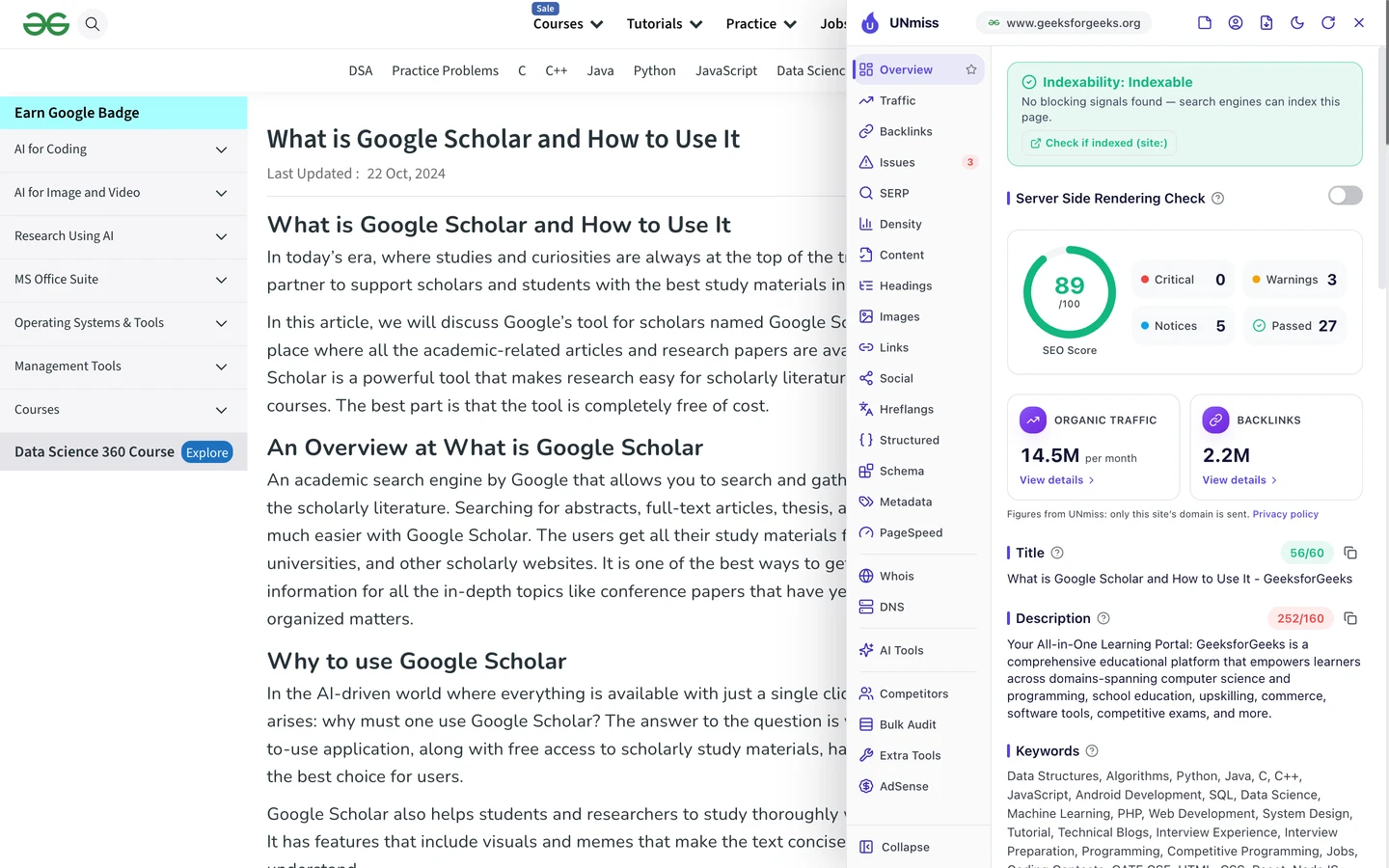Open the Traffic tab in UNmiss sidebar
Image resolution: width=1389 pixels, height=868 pixels.
[918, 100]
